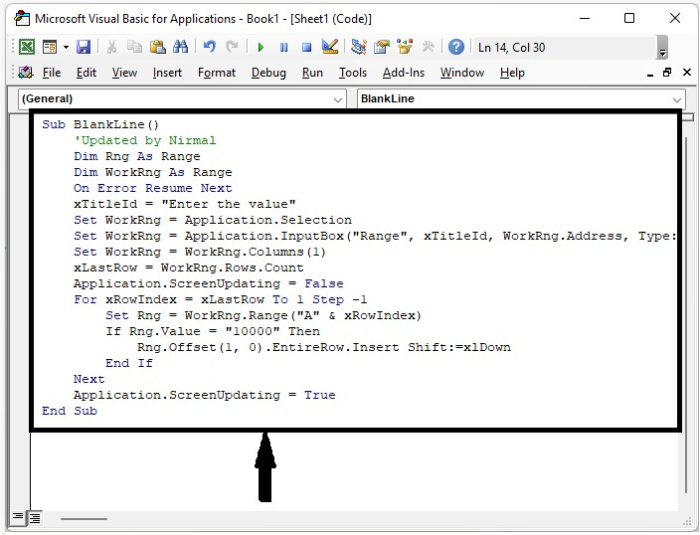Image resolution: width=700 pixels, height=535 pixels.
Task: Click the Reset stop icon
Action: (306, 47)
